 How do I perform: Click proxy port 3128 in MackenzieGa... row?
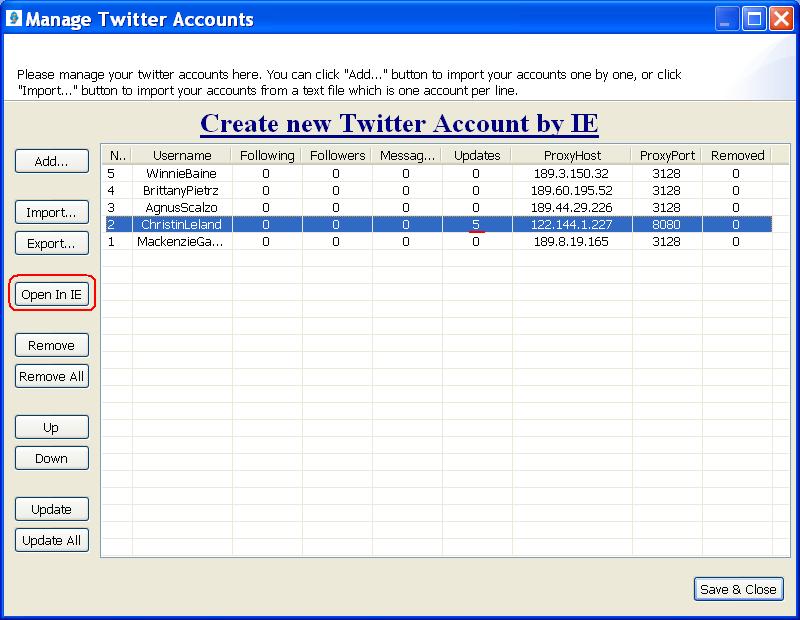pyautogui.click(x=666, y=241)
